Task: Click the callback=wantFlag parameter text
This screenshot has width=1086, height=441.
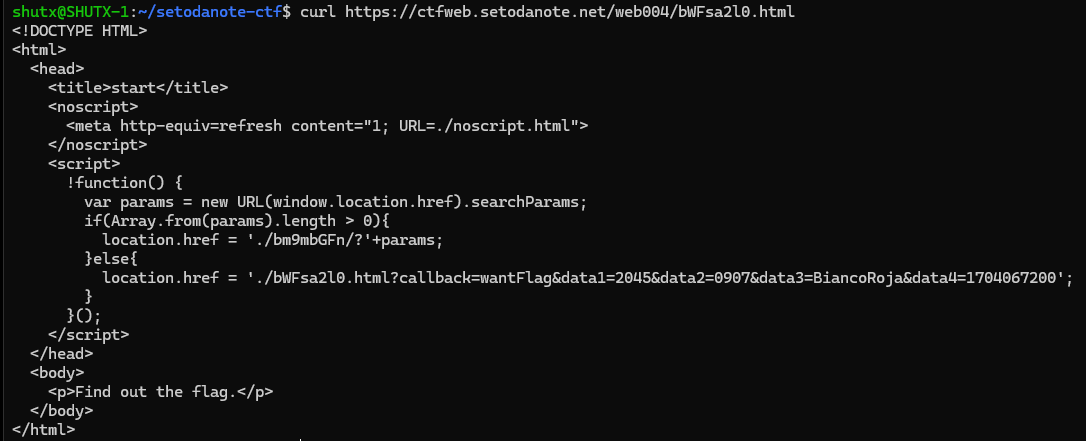Action: pyautogui.click(x=475, y=278)
